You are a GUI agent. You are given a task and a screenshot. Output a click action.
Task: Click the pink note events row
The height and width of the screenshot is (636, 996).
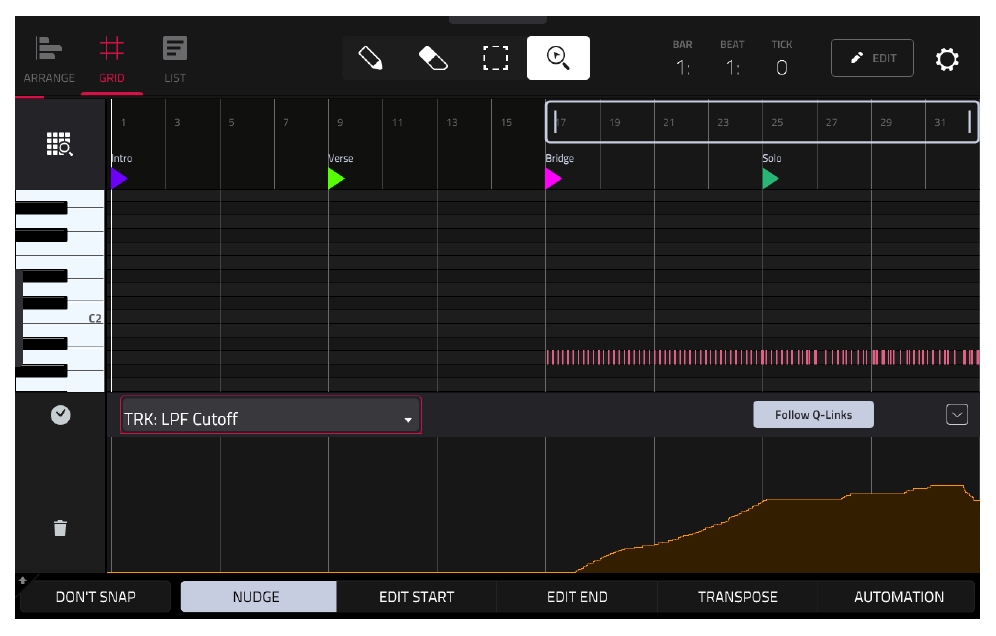[762, 357]
